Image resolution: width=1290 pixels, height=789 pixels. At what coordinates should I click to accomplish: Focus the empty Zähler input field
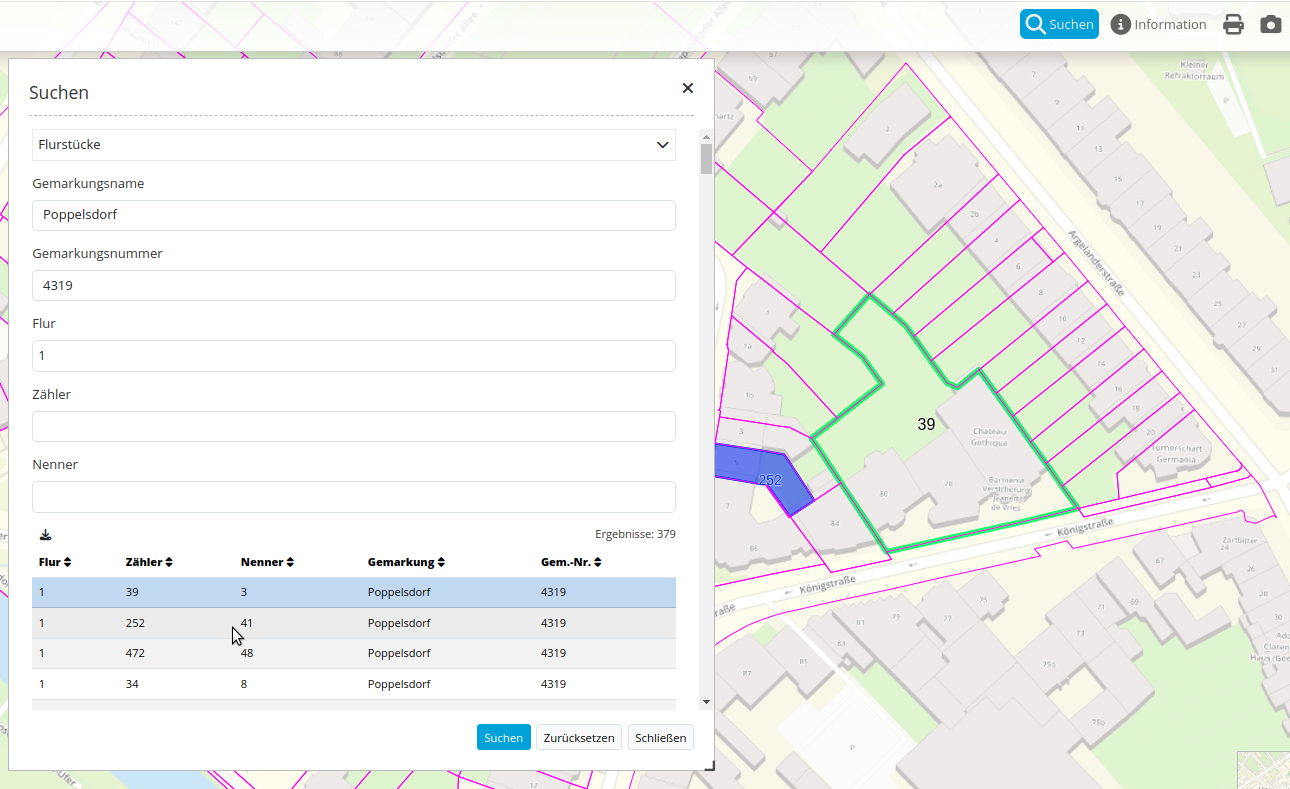353,426
